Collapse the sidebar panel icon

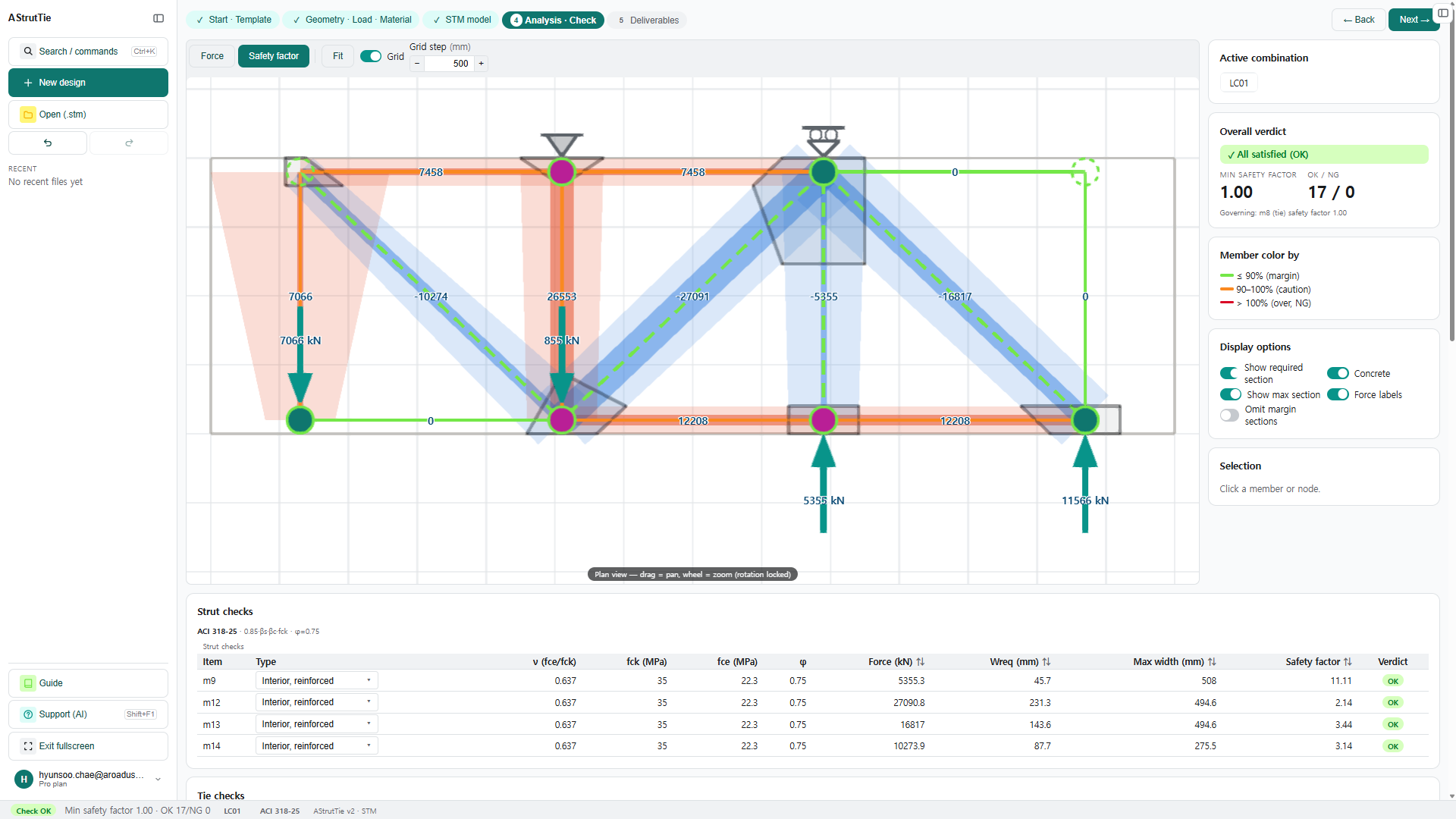[158, 18]
